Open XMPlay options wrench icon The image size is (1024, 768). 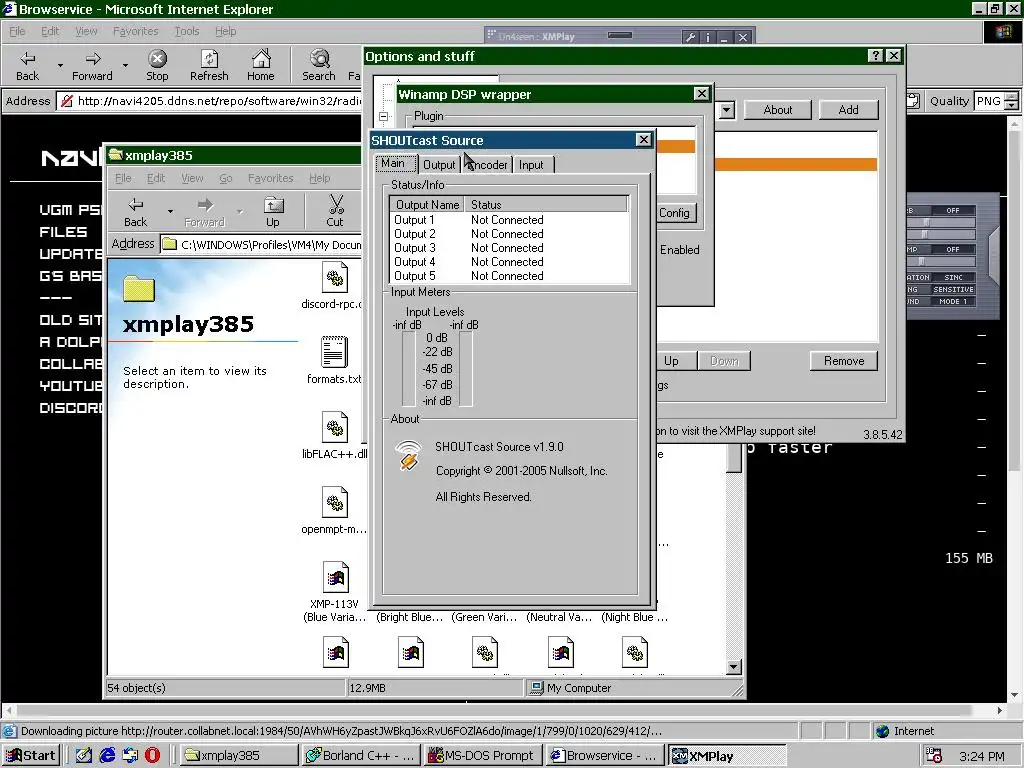click(691, 37)
